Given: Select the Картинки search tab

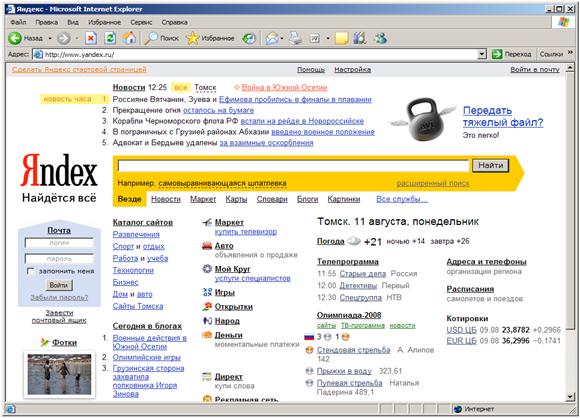Looking at the screenshot, I should [344, 199].
